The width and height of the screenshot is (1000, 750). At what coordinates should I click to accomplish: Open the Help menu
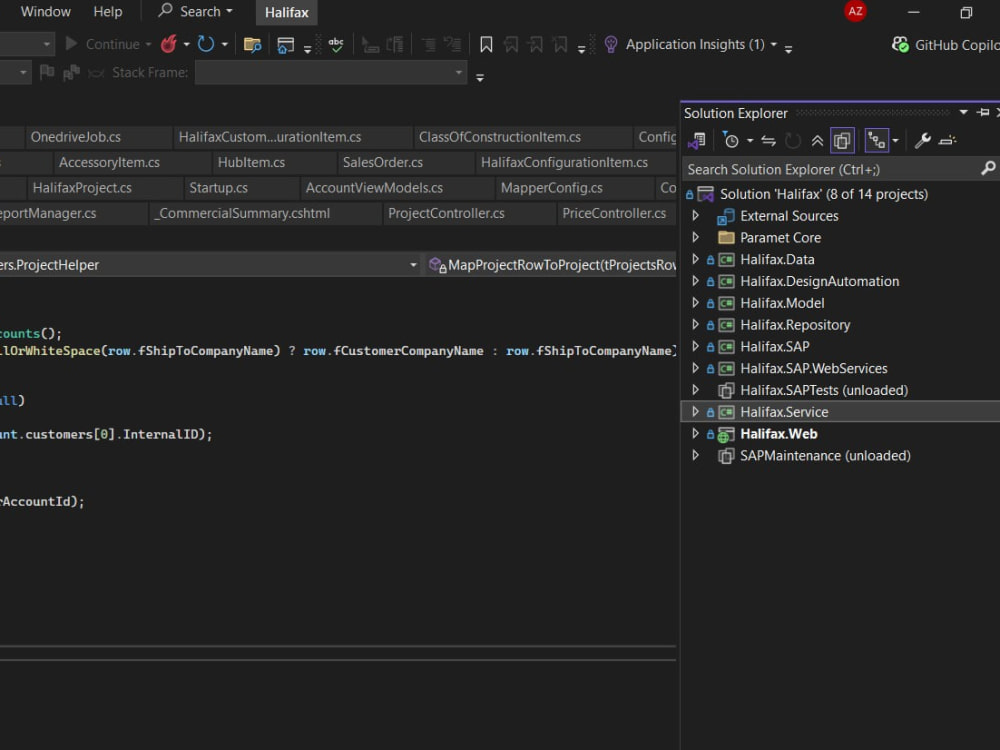(x=108, y=11)
